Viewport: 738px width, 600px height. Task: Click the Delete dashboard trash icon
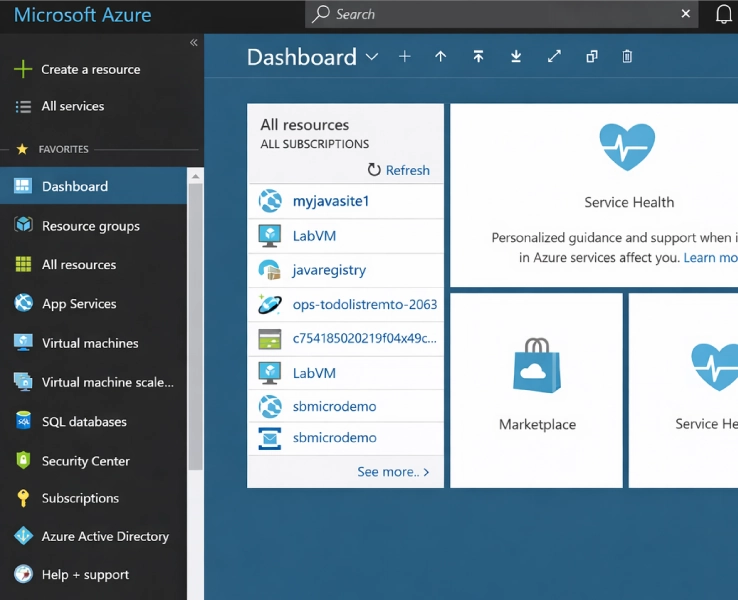[627, 56]
